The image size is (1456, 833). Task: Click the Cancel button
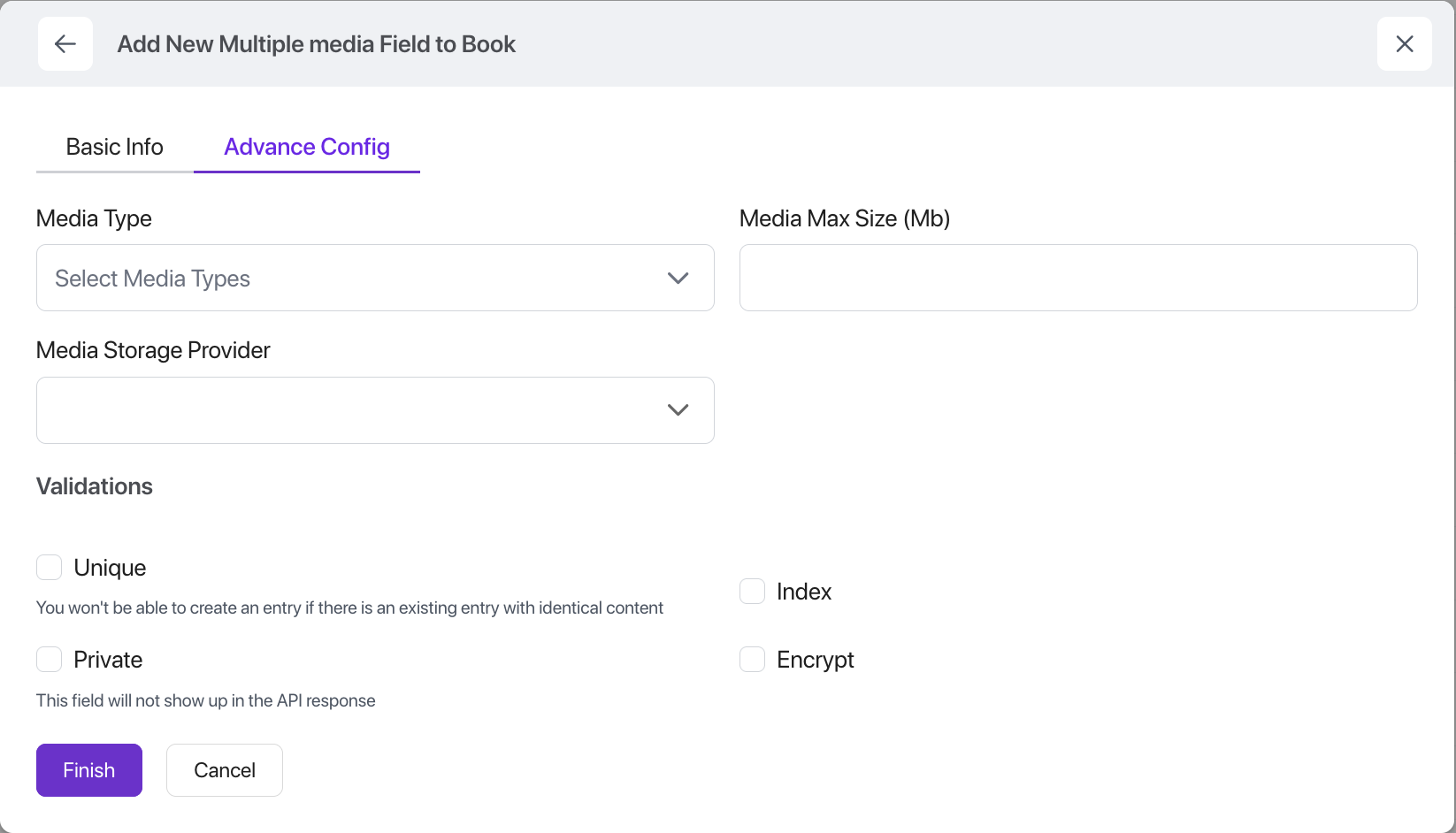tap(225, 770)
